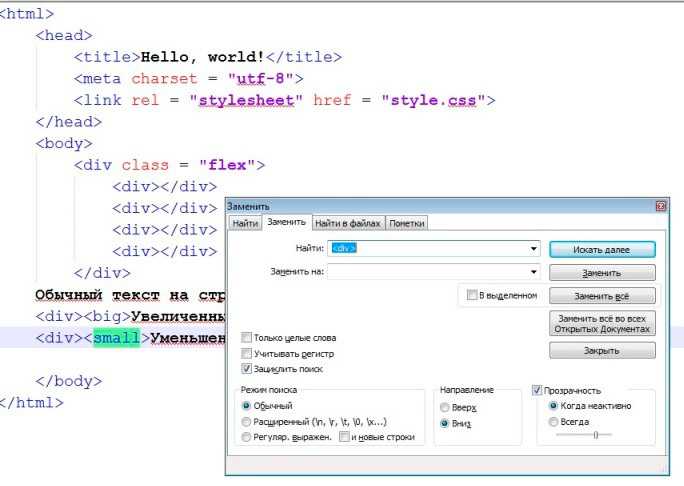Image resolution: width=684 pixels, height=486 pixels.
Task: Click the "stylesheet" attribute value
Action: tap(246, 100)
